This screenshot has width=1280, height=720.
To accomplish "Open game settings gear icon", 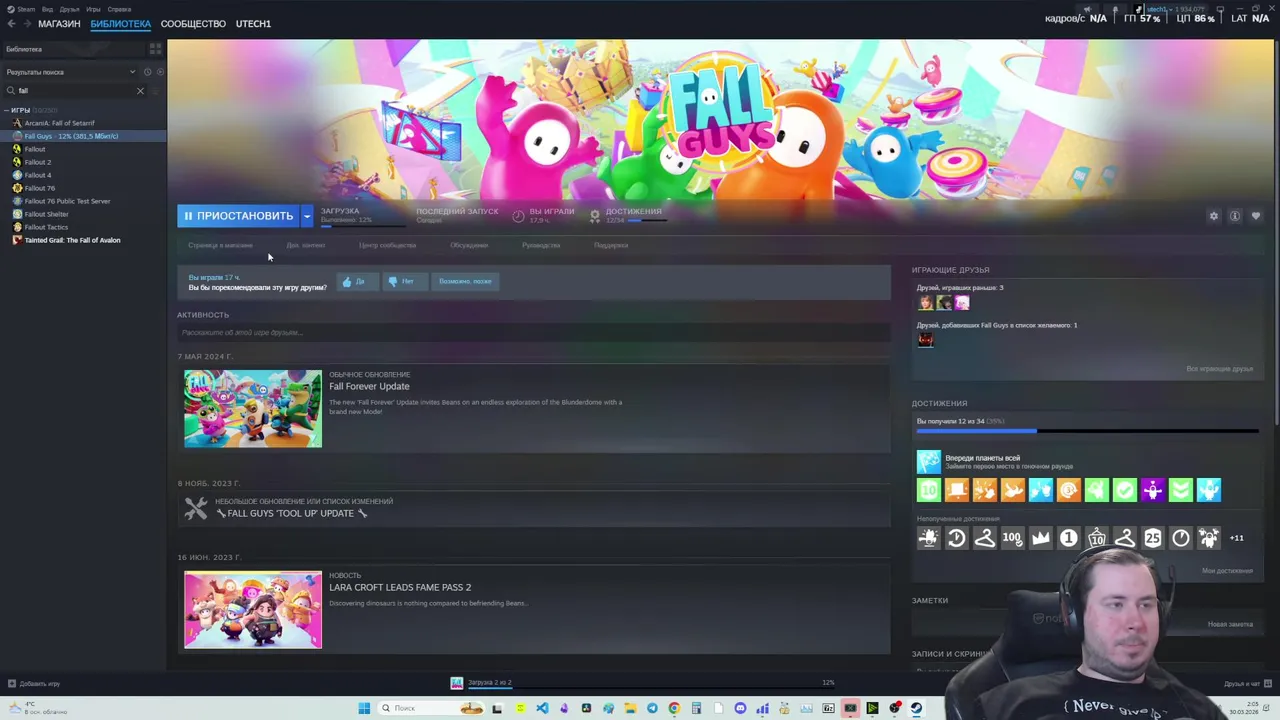I will pyautogui.click(x=1214, y=216).
